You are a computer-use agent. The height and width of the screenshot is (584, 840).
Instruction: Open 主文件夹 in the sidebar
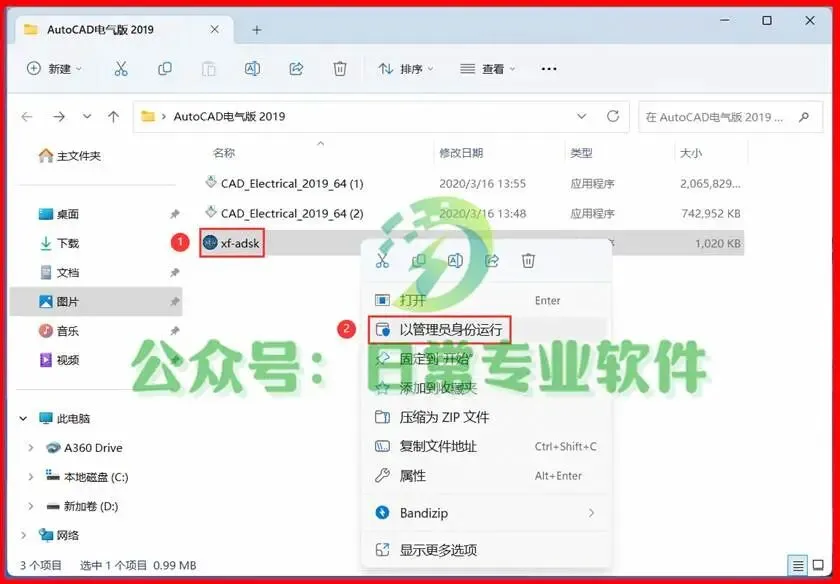pyautogui.click(x=69, y=156)
